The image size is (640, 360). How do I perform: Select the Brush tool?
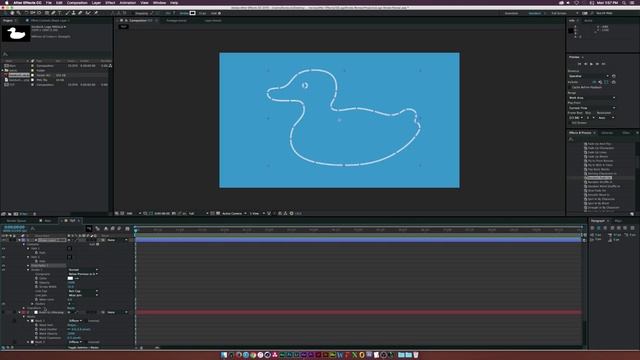(67, 13)
